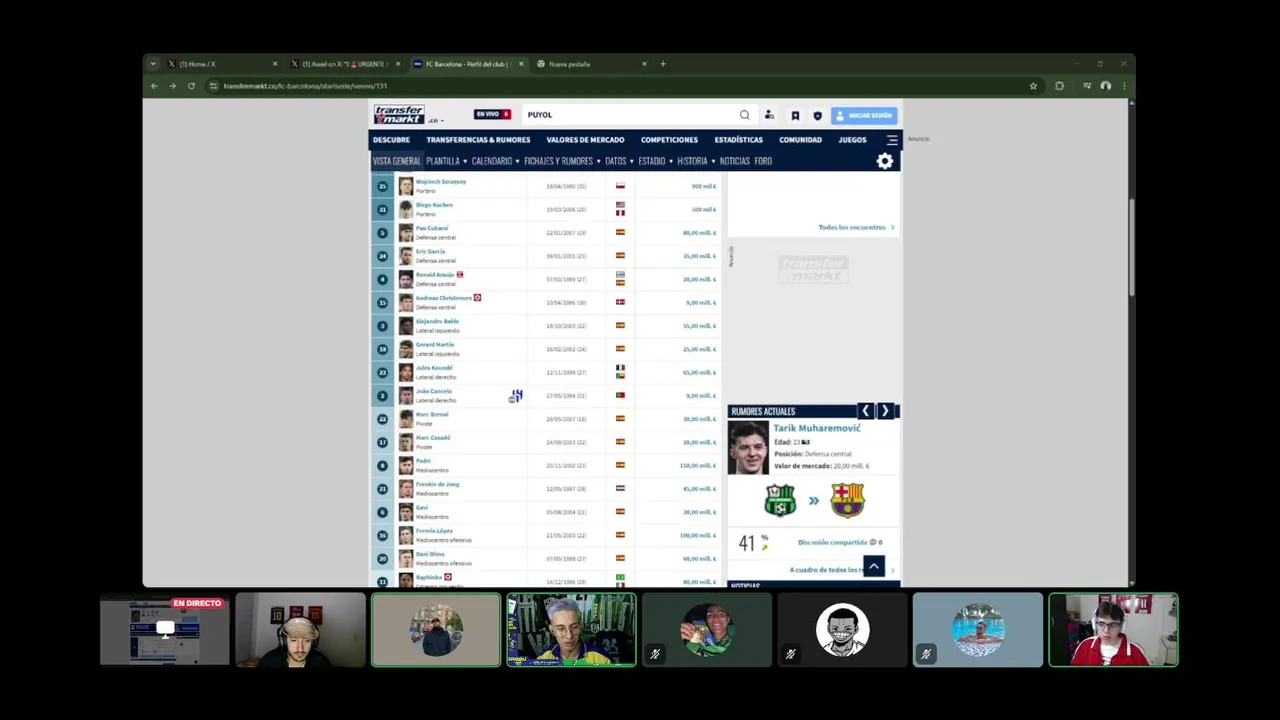Open the Historia dropdown
The height and width of the screenshot is (720, 1280).
pos(695,161)
